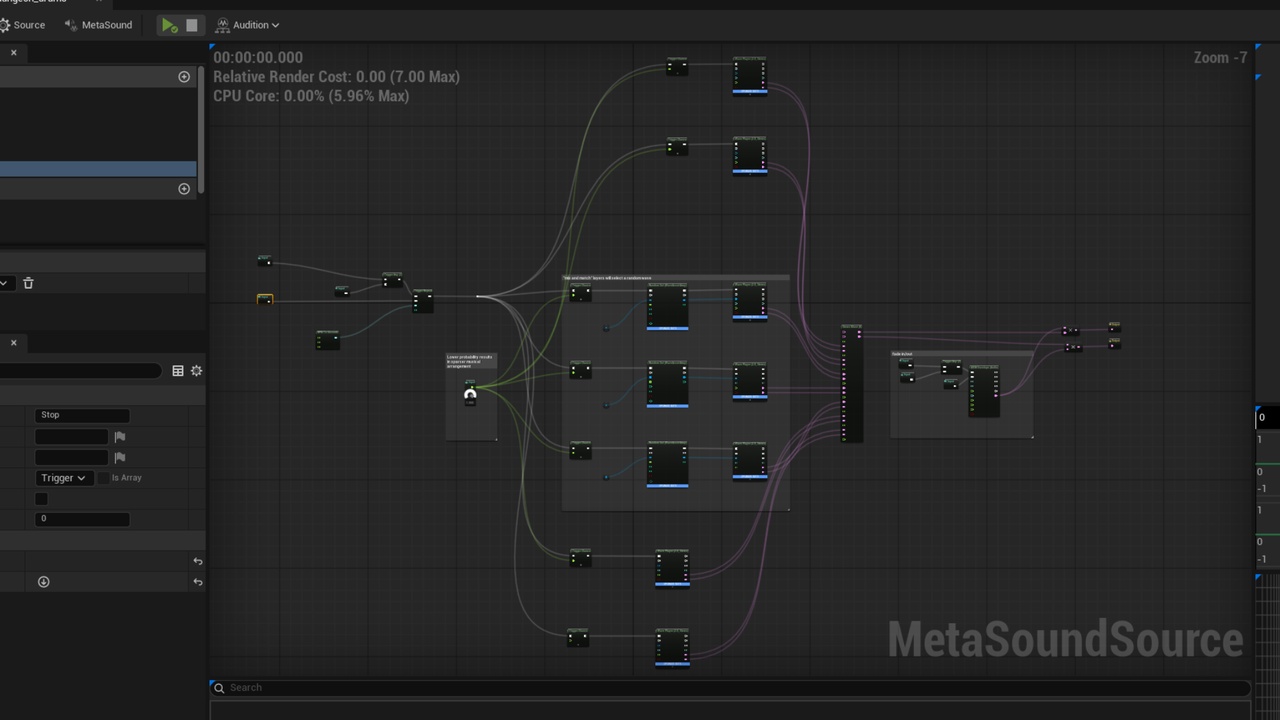Click the 00:00:00.000 playback time text
Viewport: 1280px width, 720px height.
click(x=258, y=58)
